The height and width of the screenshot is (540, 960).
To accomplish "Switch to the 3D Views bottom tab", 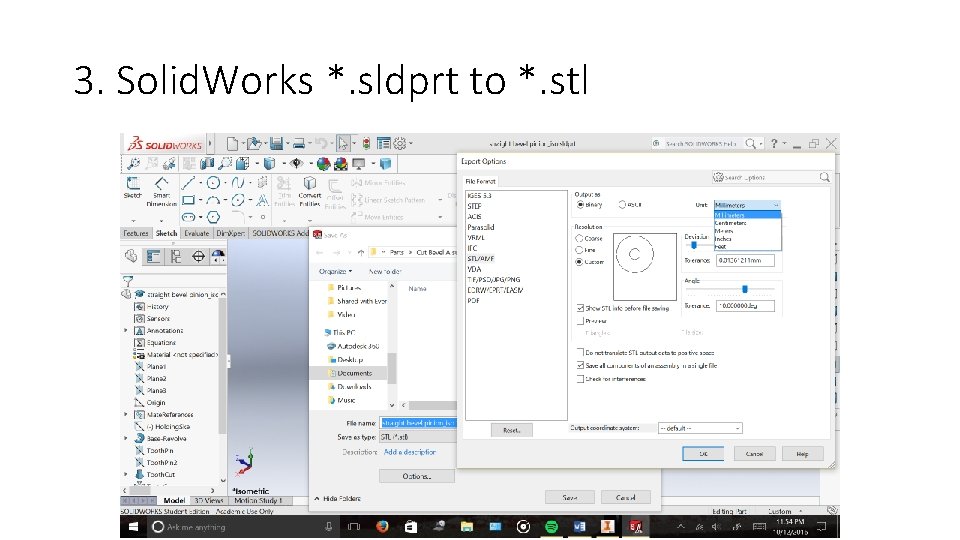I will click(x=209, y=501).
